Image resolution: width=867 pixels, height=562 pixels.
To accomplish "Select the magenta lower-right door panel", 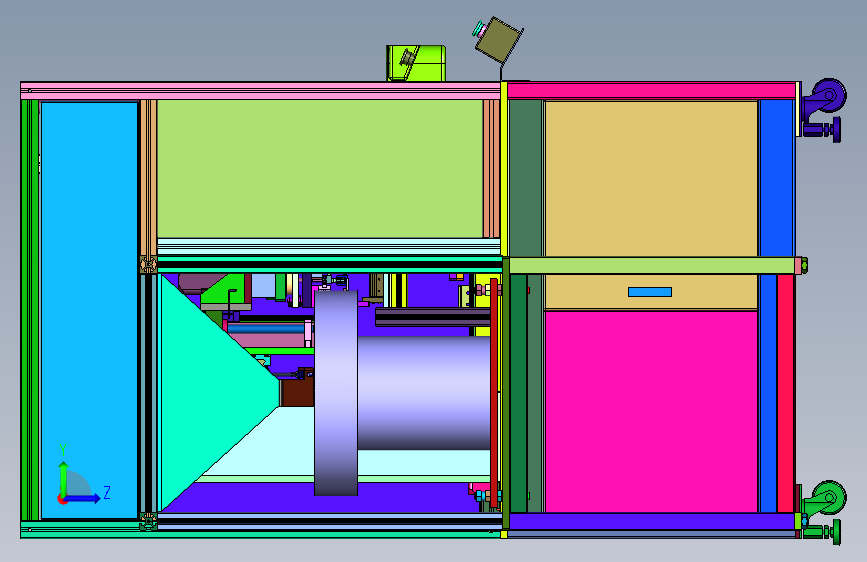I will [x=651, y=412].
